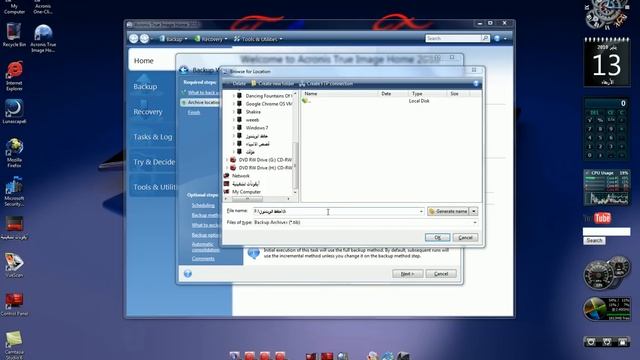Click the back navigation arrow in Acronis toolbar
Viewport: 640px width, 360px height.
(133, 38)
